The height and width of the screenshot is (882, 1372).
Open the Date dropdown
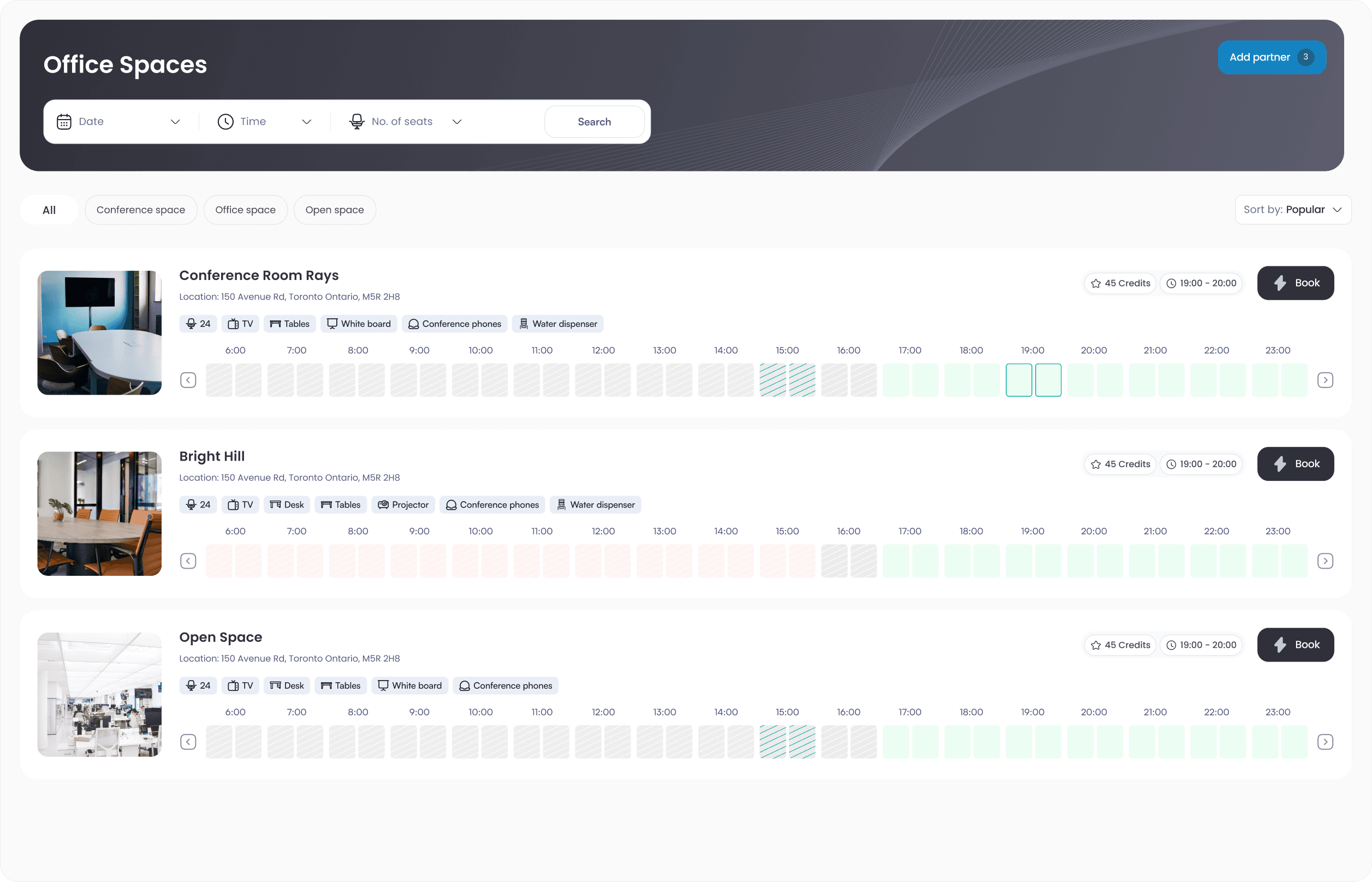[x=175, y=121]
